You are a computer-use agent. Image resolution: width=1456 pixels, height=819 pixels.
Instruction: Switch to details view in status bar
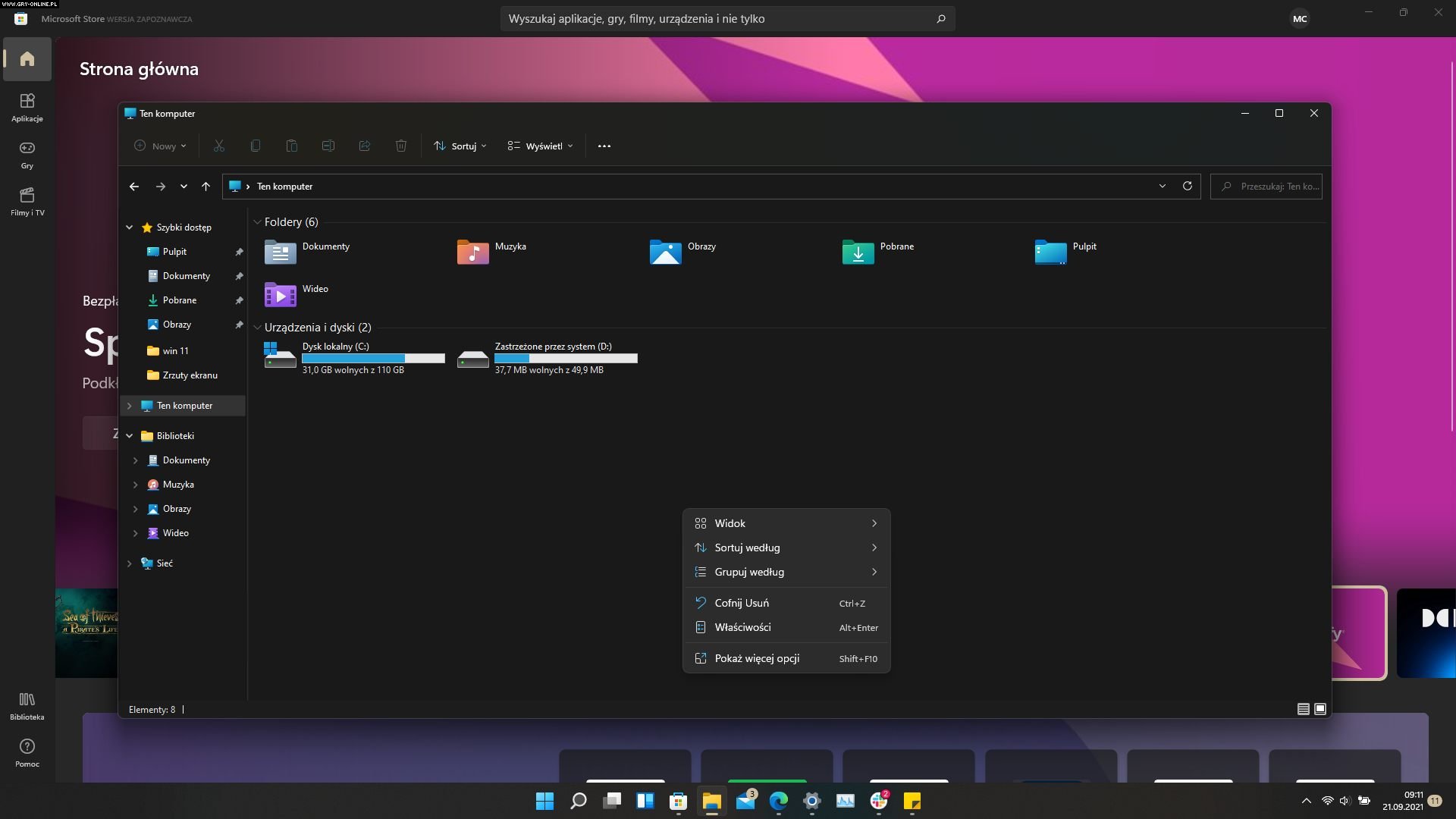pyautogui.click(x=1303, y=709)
